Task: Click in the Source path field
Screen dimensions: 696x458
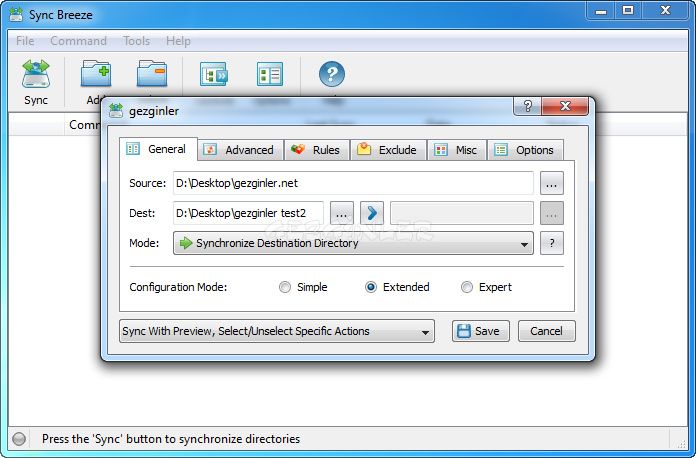Action: pyautogui.click(x=353, y=183)
